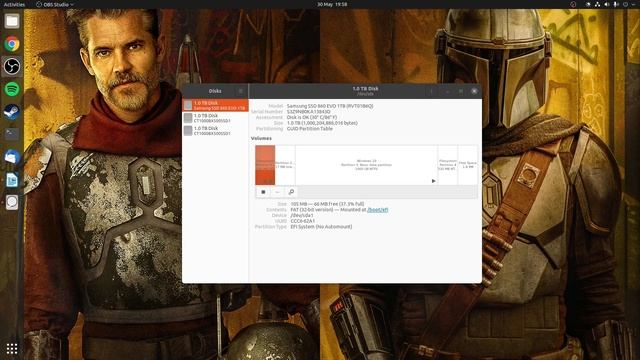Viewport: 640px width, 360px height.
Task: Open the Terminal from the dock
Action: 12,134
